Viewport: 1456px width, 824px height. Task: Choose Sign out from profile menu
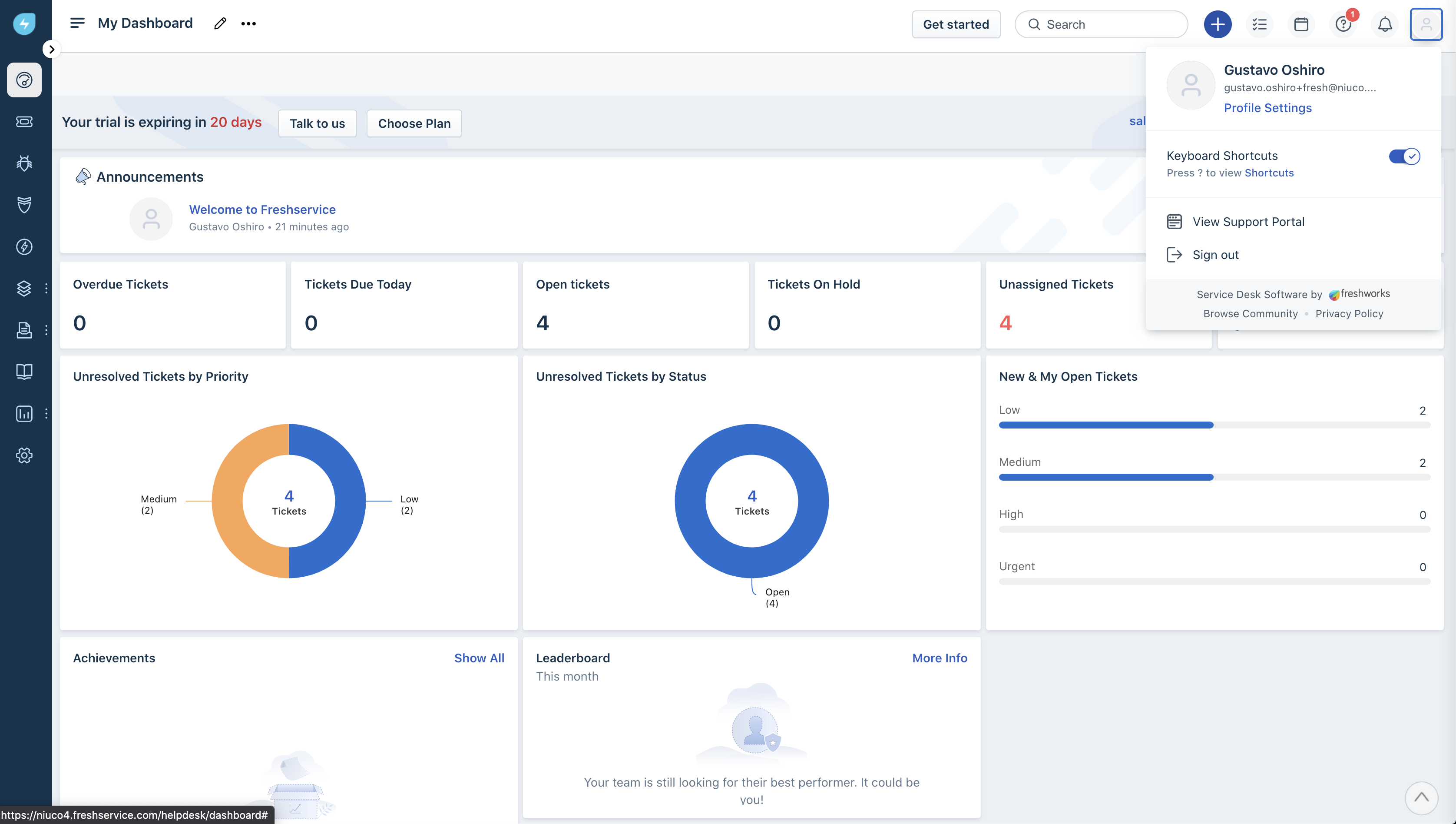click(1215, 255)
